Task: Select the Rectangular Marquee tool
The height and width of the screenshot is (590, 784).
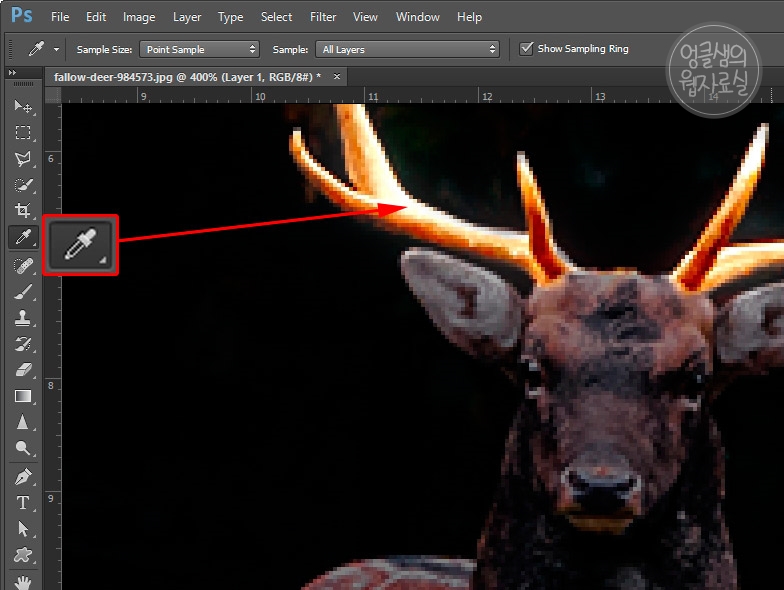Action: tap(22, 132)
